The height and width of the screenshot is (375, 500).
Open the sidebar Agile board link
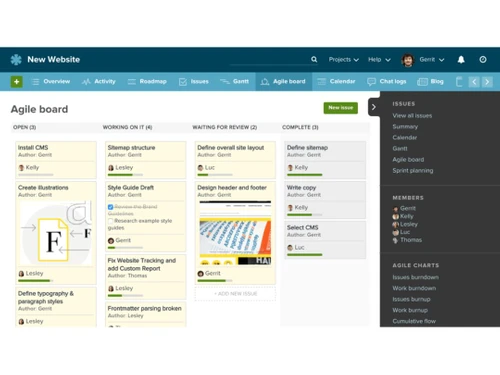pyautogui.click(x=408, y=160)
